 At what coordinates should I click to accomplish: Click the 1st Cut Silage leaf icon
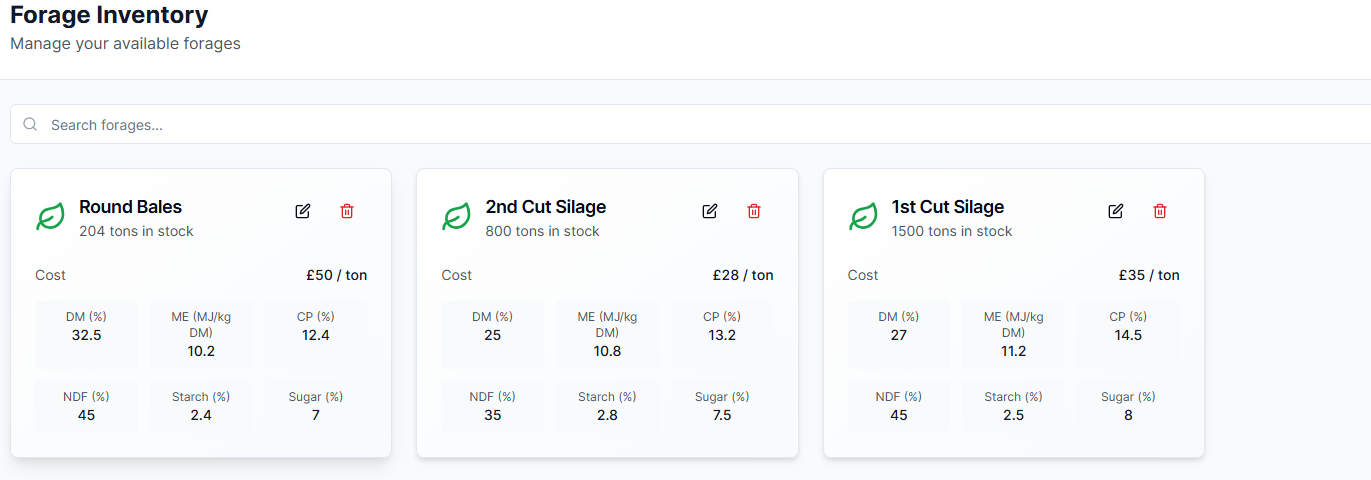click(863, 217)
